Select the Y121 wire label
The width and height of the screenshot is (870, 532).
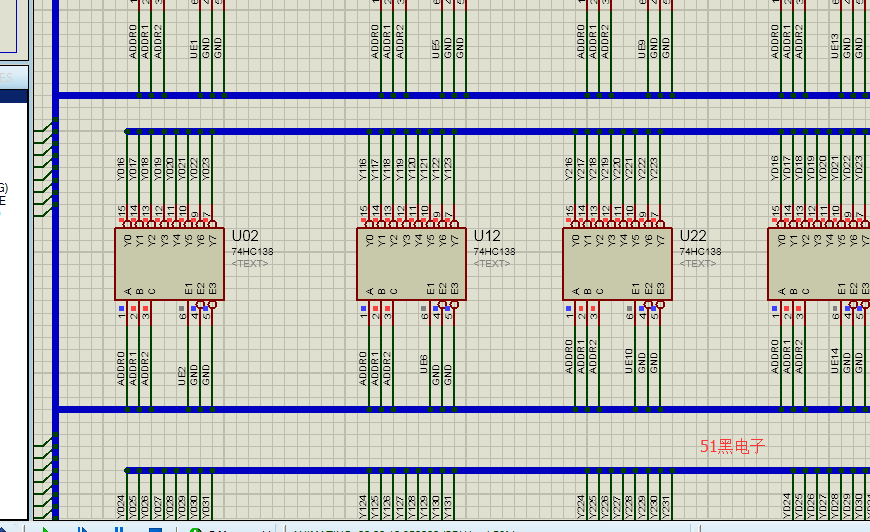click(424, 169)
